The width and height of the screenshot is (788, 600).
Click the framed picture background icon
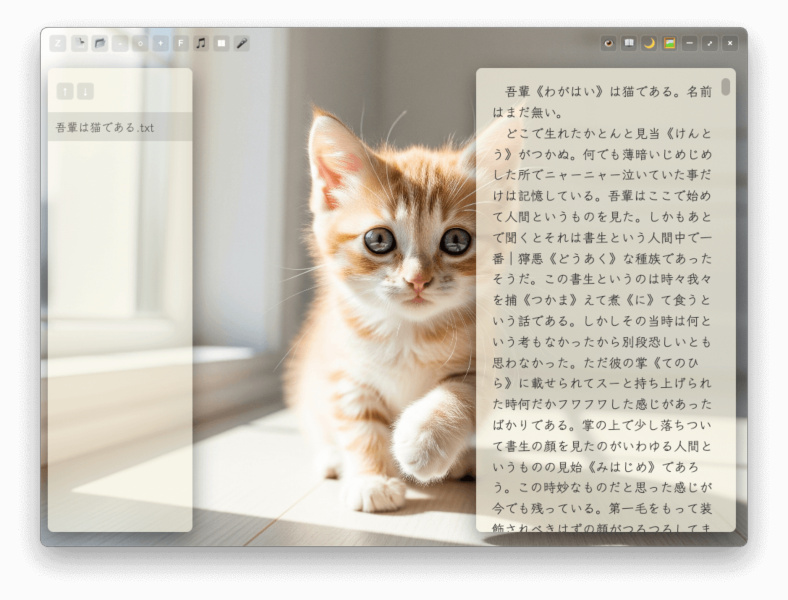tap(669, 44)
